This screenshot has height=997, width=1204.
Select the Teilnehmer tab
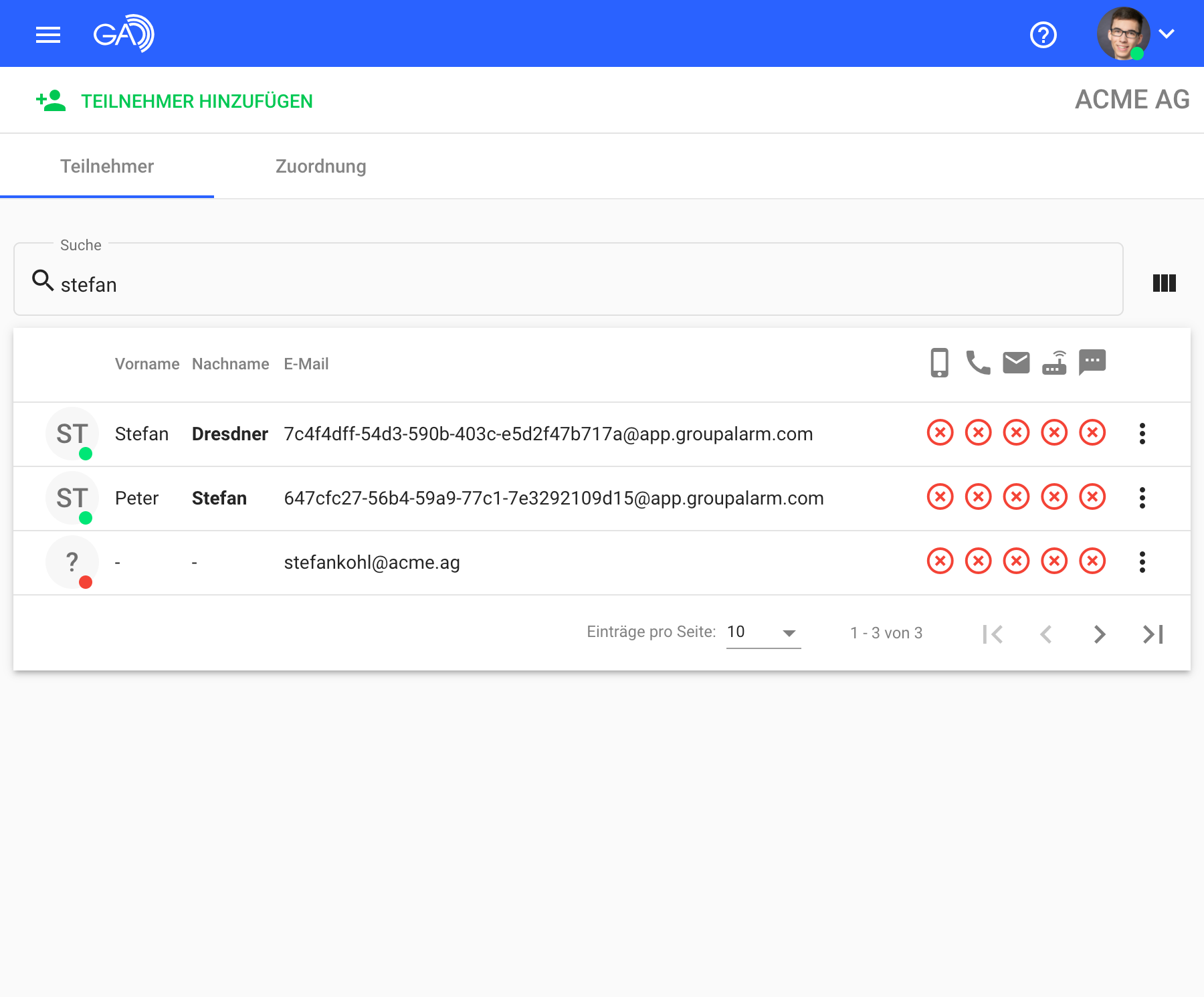pos(107,167)
